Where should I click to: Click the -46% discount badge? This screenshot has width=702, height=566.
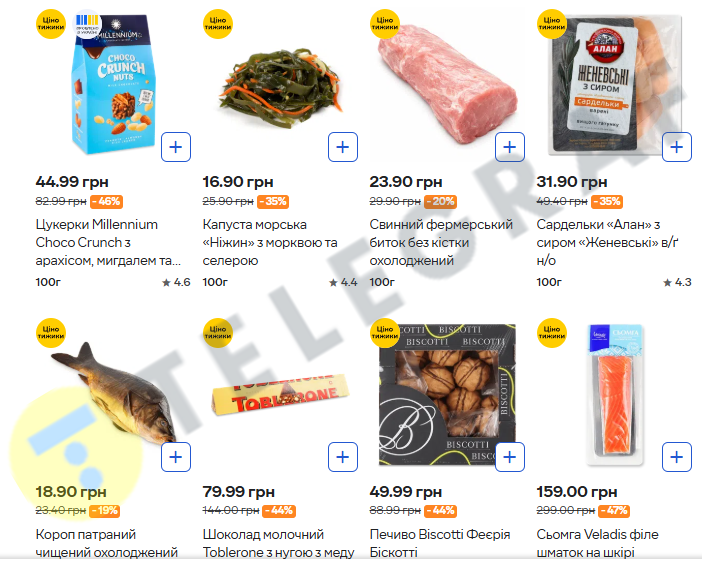click(x=106, y=202)
